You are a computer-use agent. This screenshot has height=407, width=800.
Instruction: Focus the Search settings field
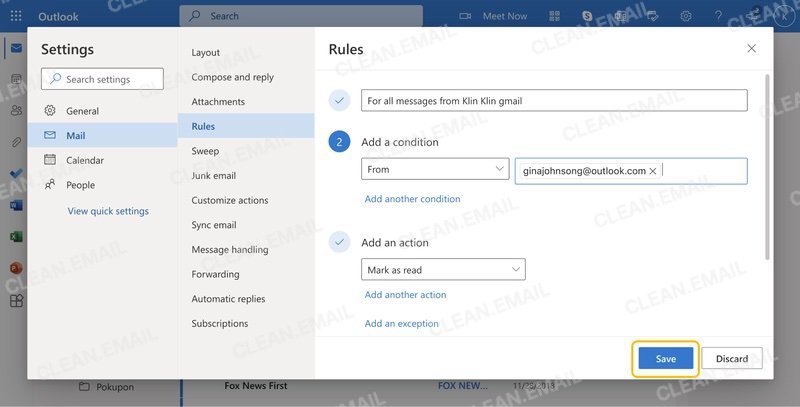point(102,79)
